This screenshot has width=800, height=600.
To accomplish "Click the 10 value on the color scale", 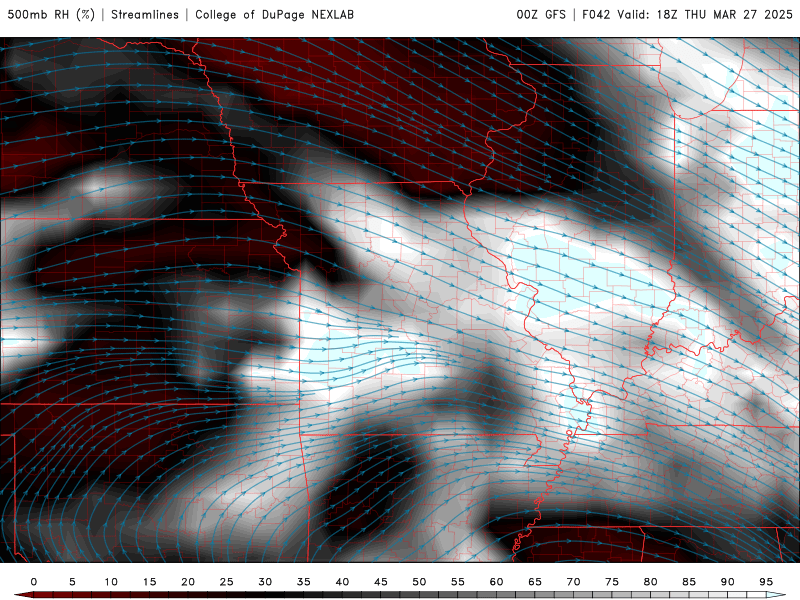I will [111, 582].
